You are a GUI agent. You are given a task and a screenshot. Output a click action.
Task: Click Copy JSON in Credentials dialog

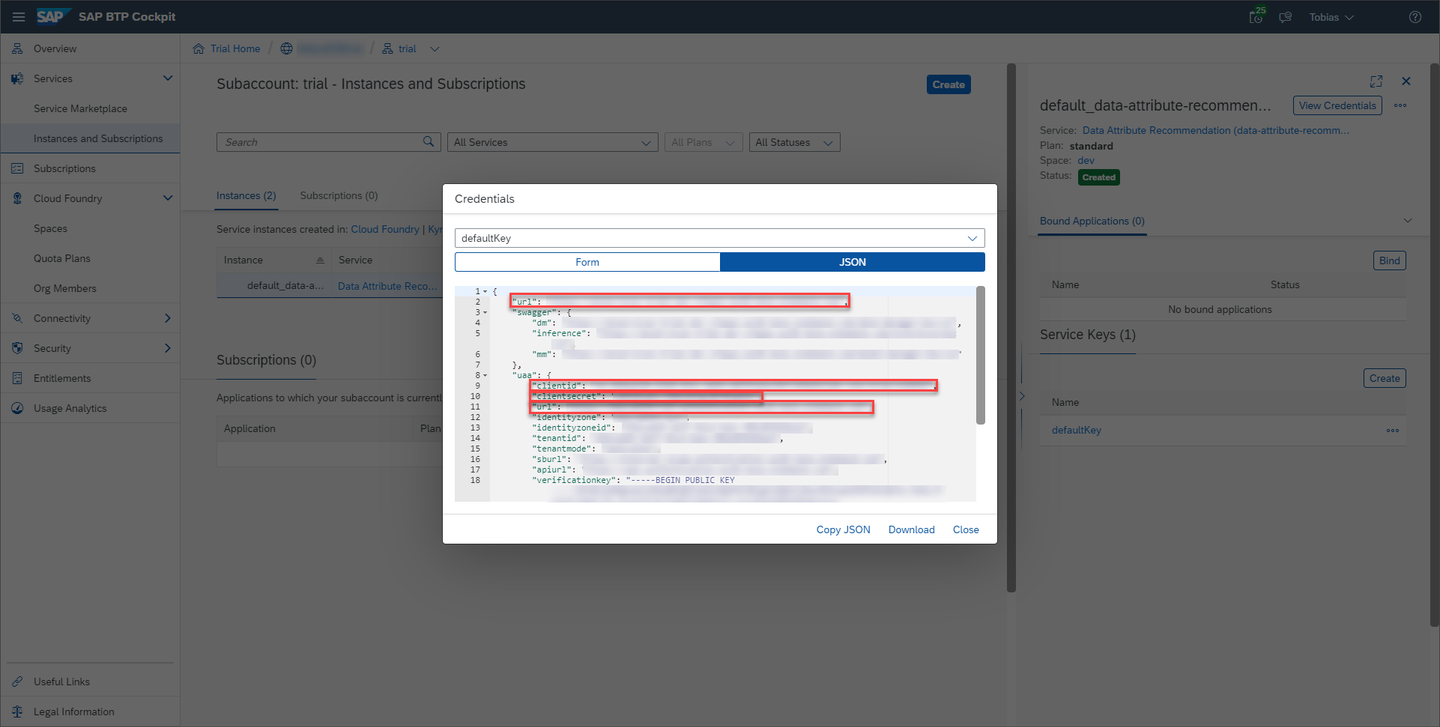pyautogui.click(x=843, y=530)
